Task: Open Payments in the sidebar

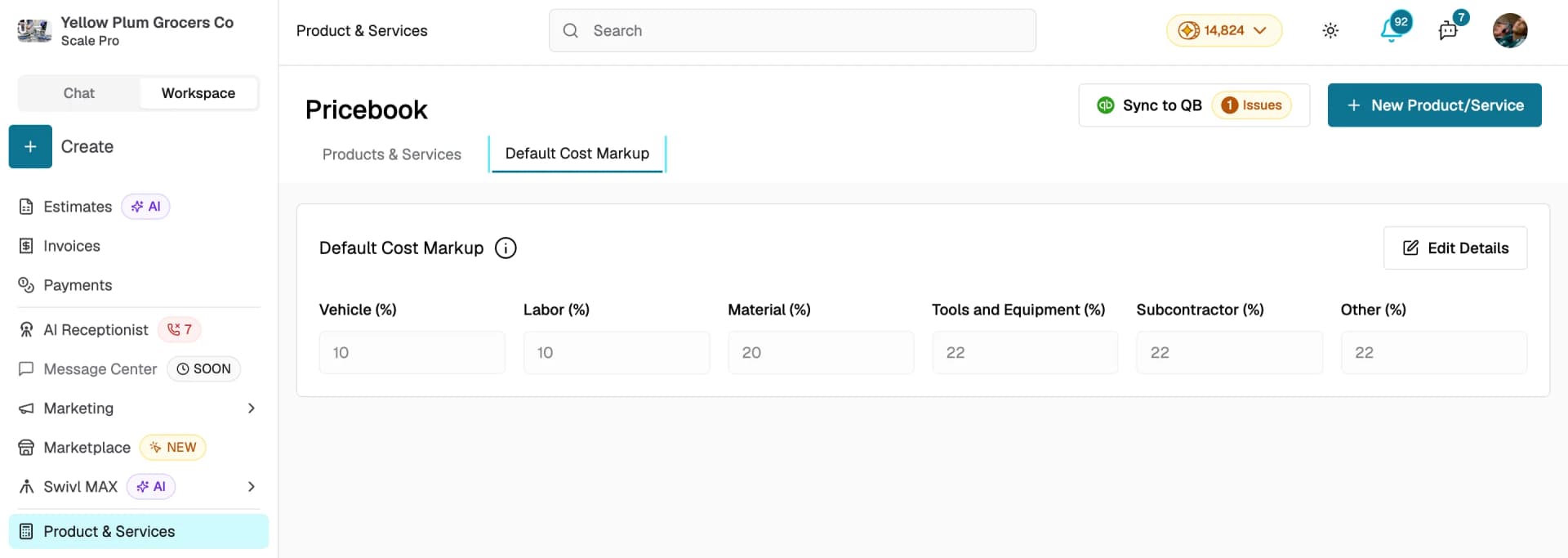Action: 78,285
